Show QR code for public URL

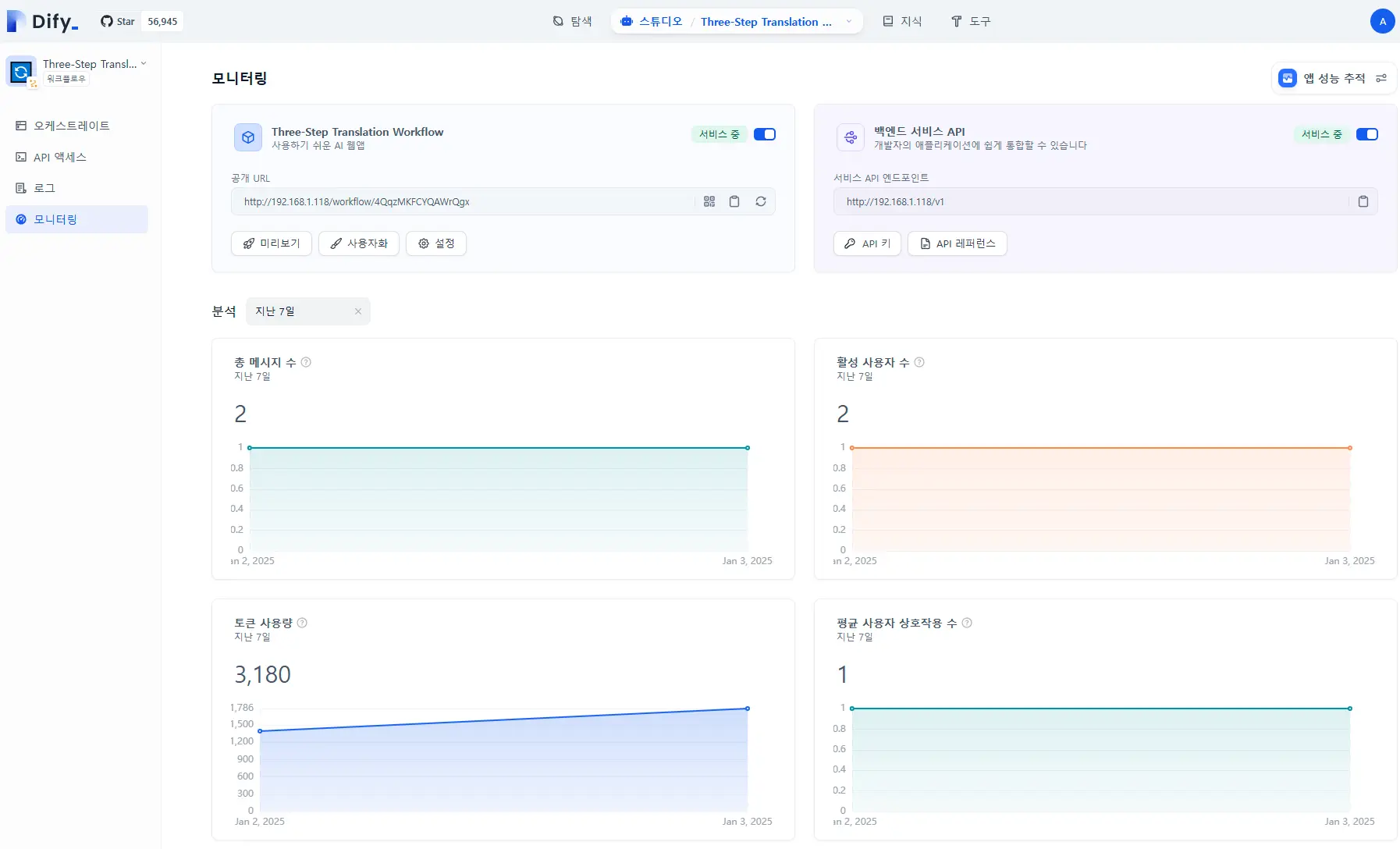(x=709, y=201)
